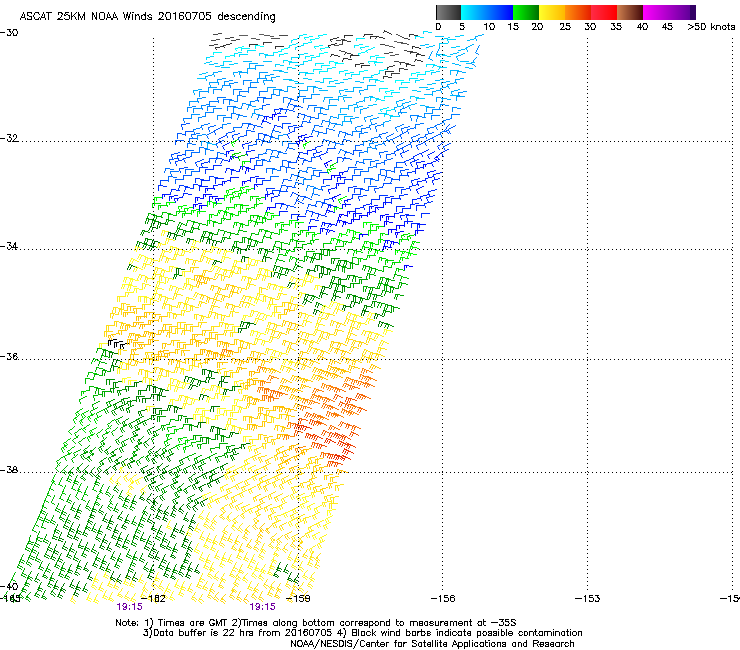The width and height of the screenshot is (740, 650).
Task: Click the latitude label '-40'
Action: coord(9,586)
